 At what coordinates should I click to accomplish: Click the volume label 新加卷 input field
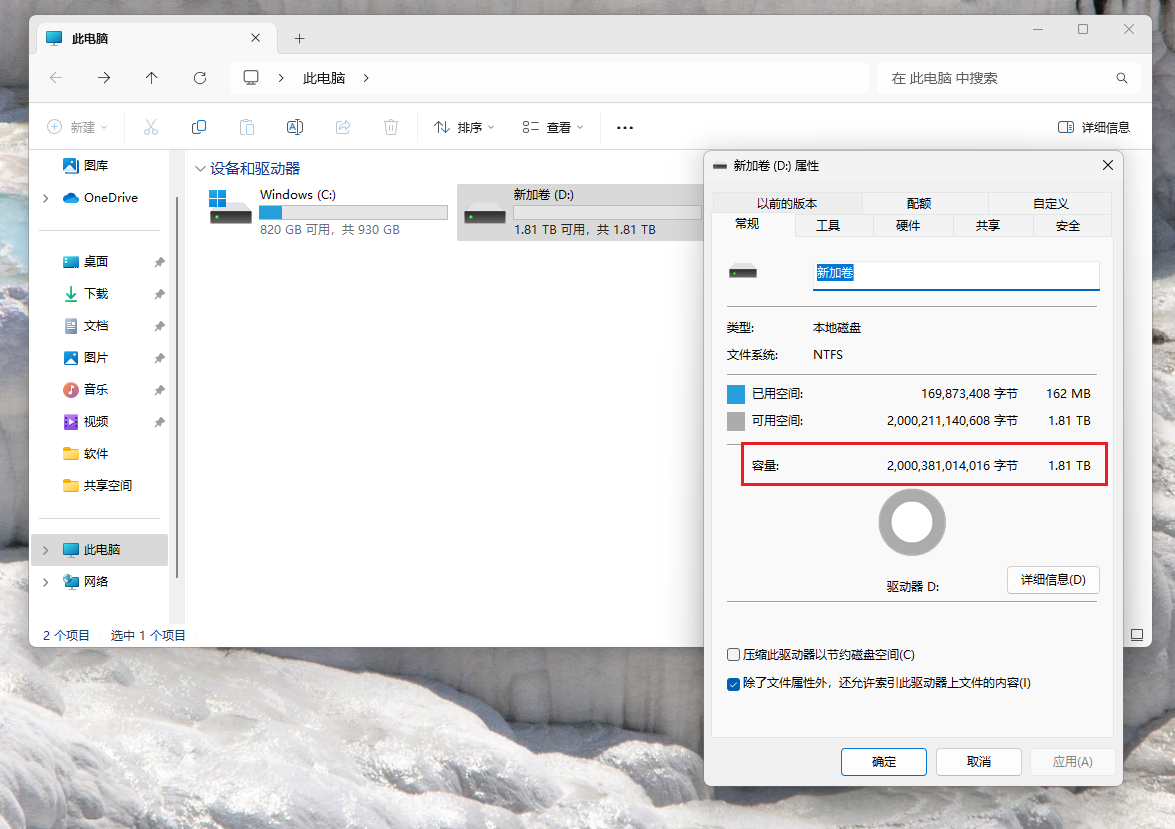956,274
